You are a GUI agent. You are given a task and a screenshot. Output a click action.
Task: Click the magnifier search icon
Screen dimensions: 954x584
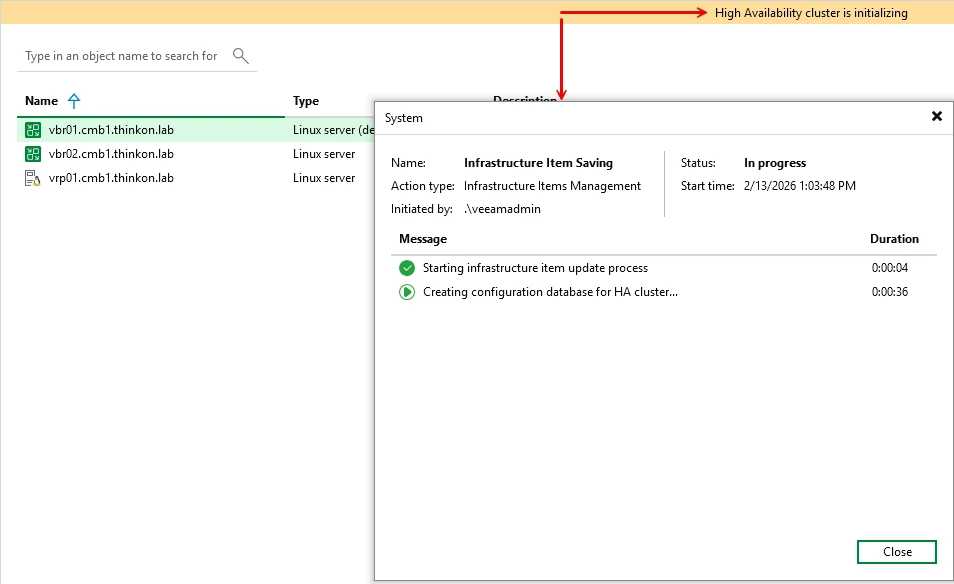[x=240, y=56]
